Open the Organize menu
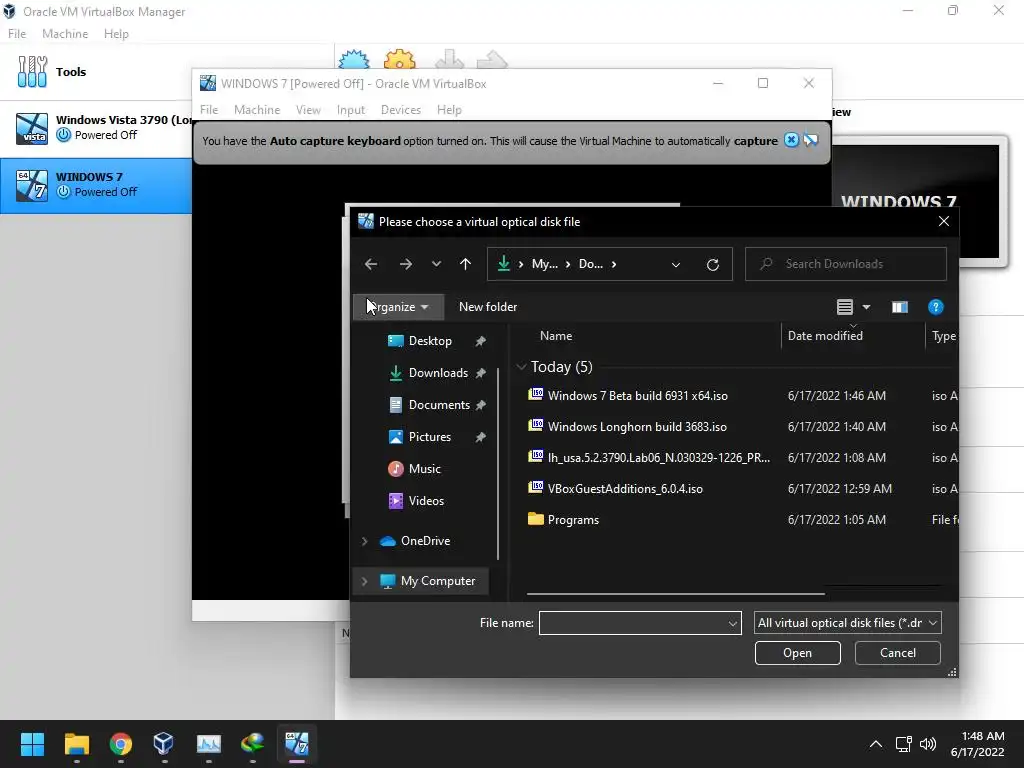 [x=398, y=307]
